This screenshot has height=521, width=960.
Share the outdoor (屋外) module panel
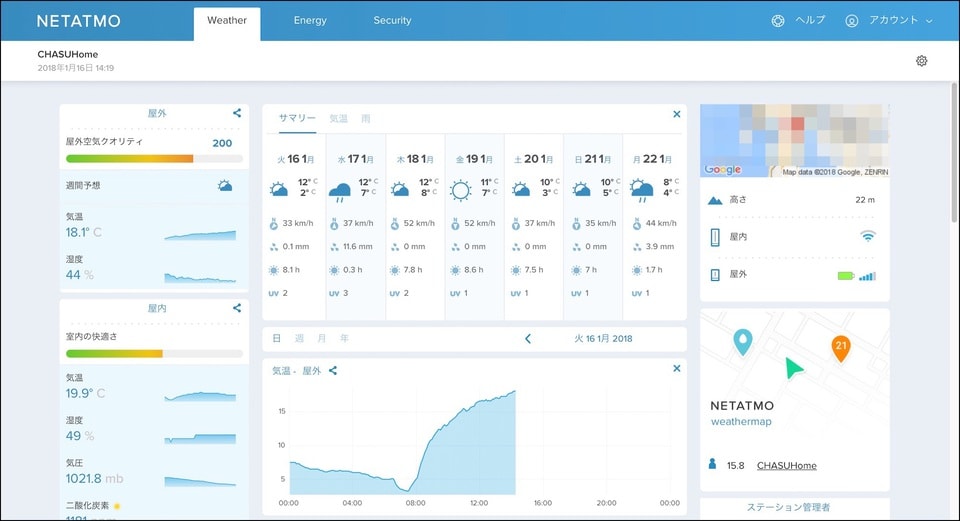click(x=237, y=113)
